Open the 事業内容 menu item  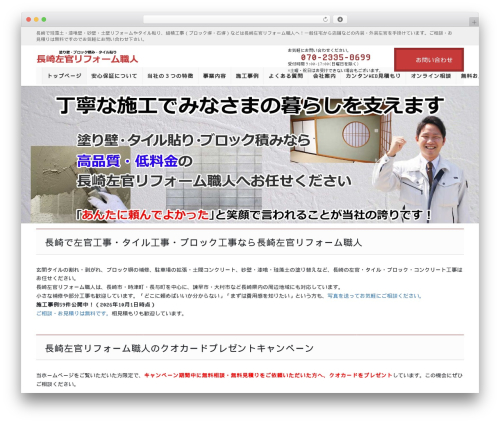(214, 76)
